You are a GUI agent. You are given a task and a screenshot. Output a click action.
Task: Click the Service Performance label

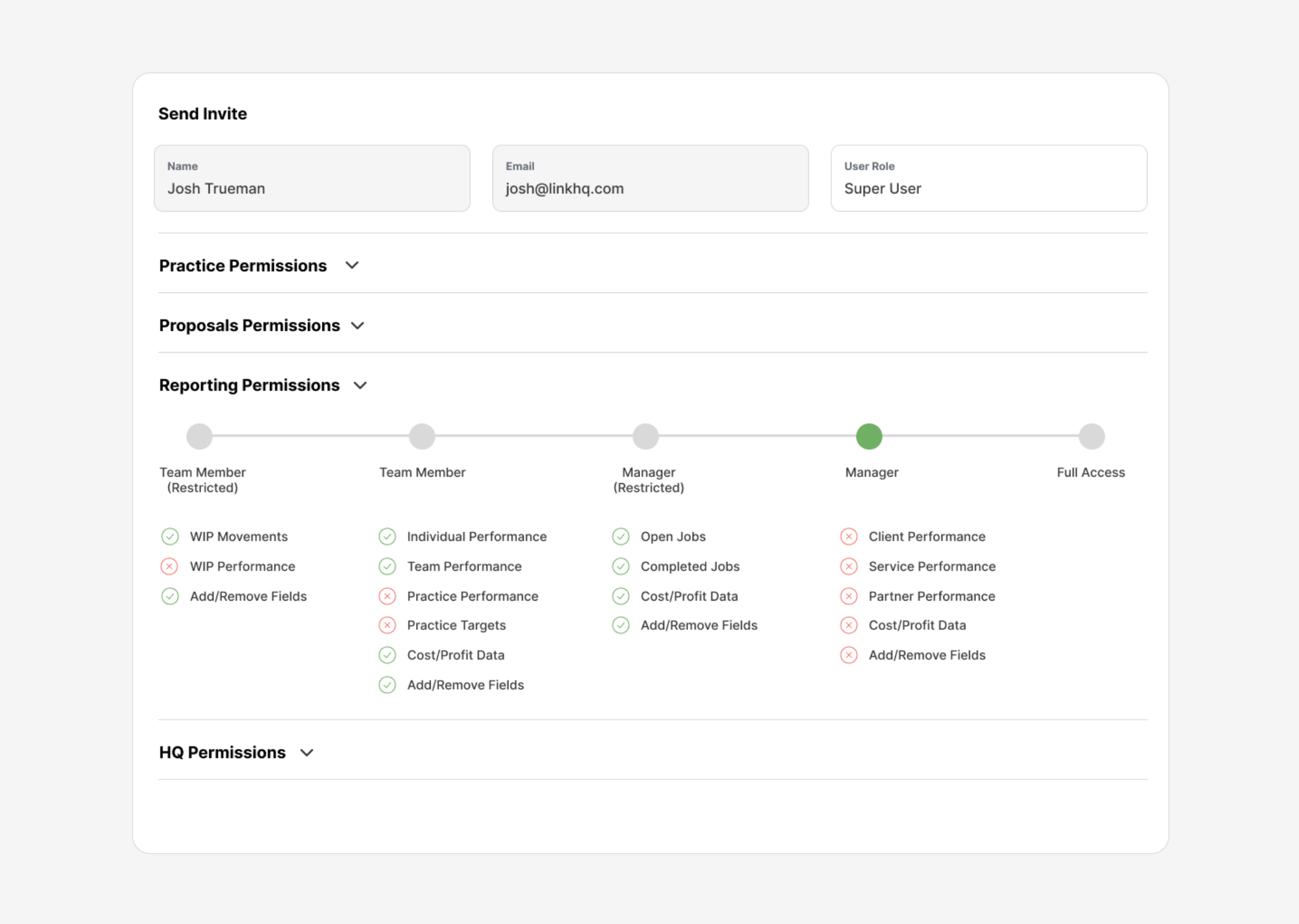click(932, 567)
